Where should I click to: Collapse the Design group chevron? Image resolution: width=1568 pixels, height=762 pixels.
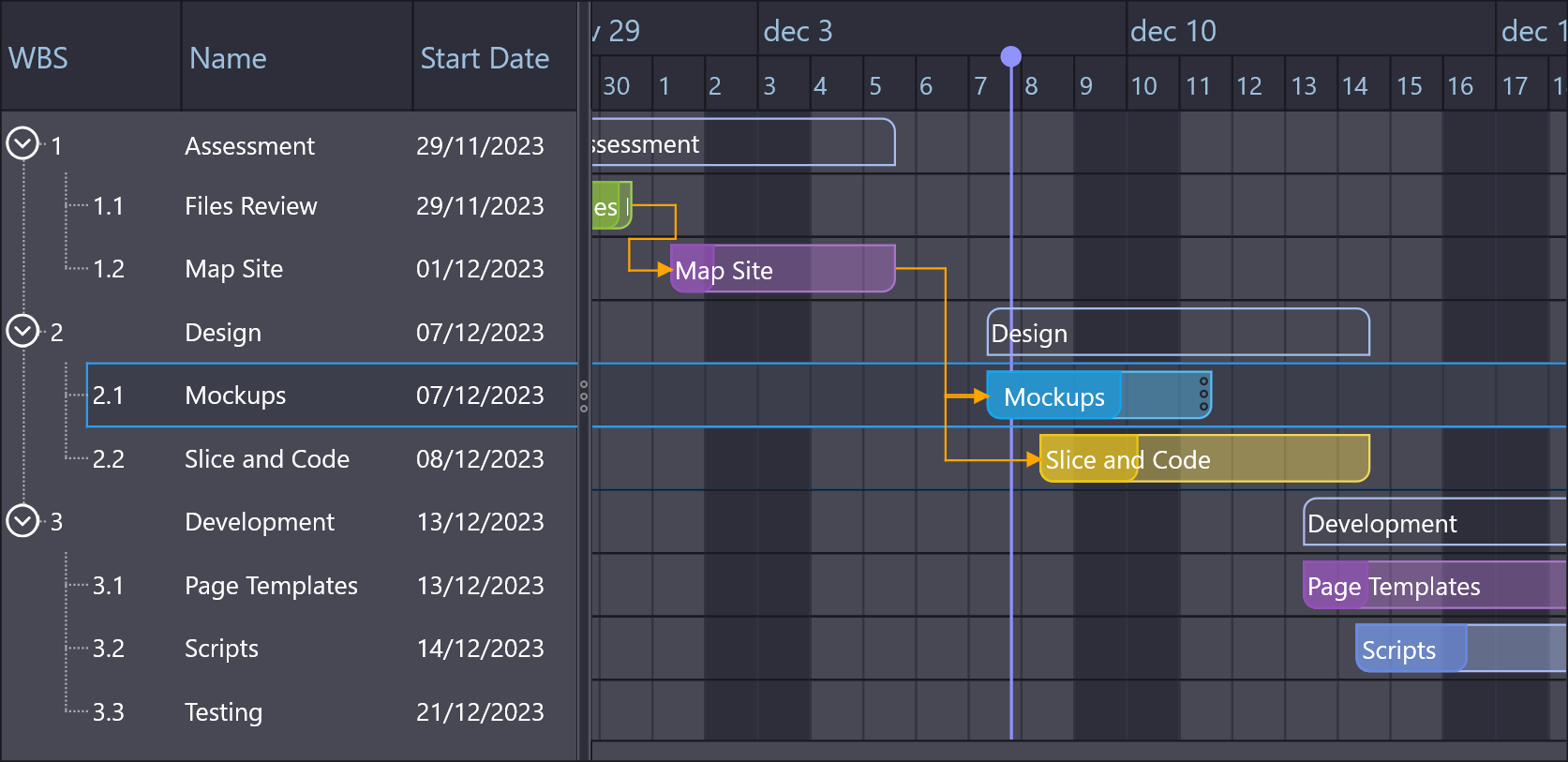(22, 331)
